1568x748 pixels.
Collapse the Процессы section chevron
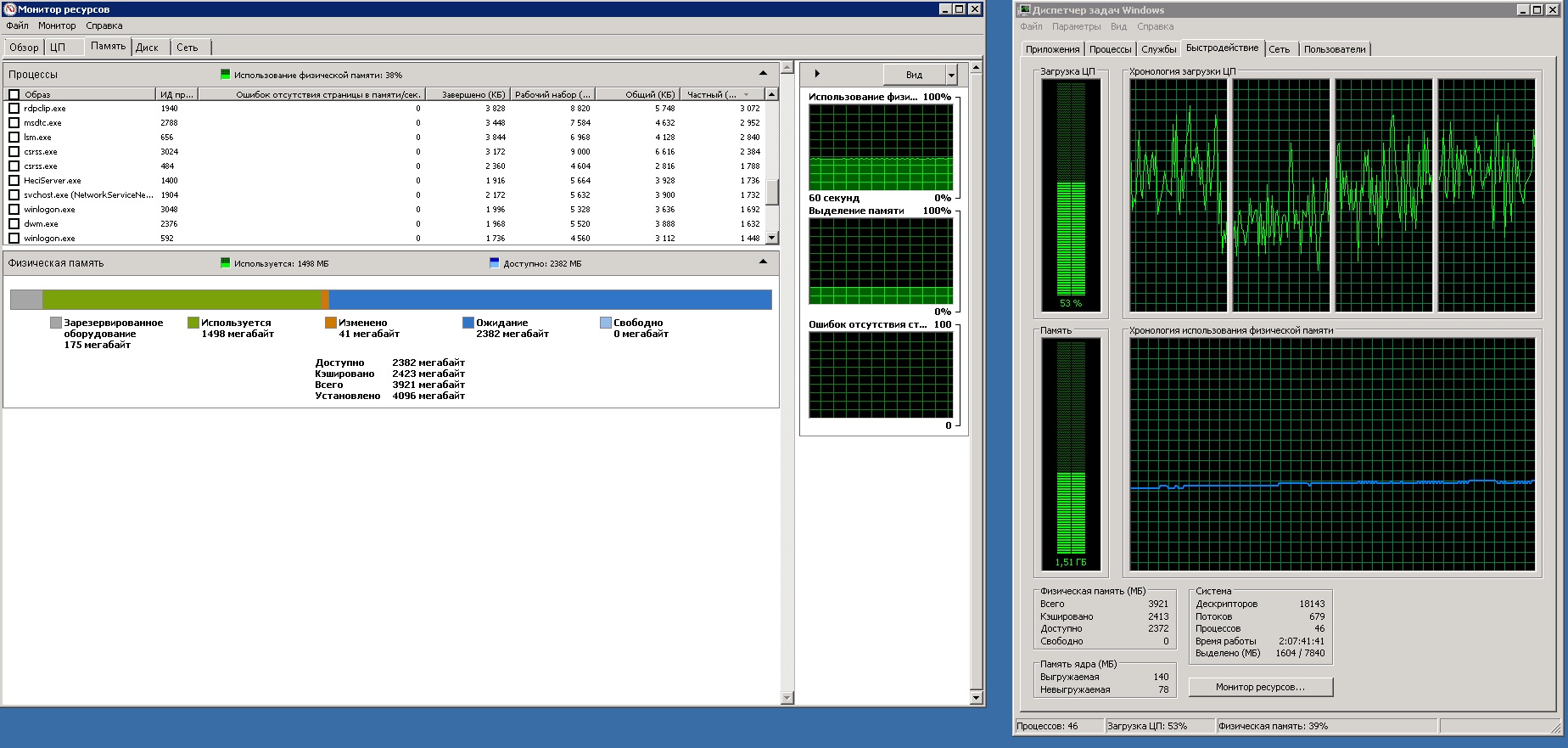763,74
